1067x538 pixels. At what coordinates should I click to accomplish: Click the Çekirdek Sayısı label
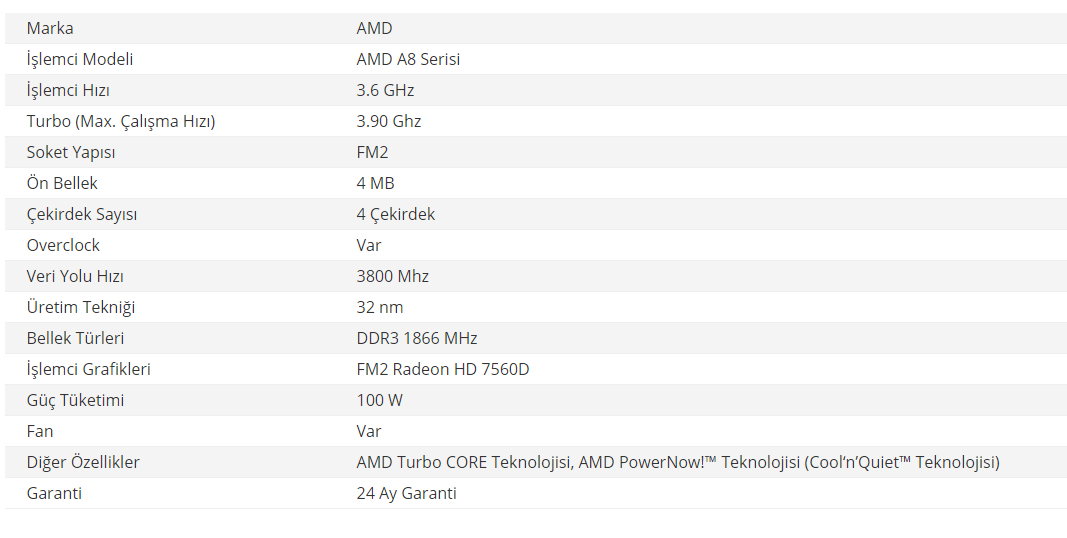[x=82, y=214]
